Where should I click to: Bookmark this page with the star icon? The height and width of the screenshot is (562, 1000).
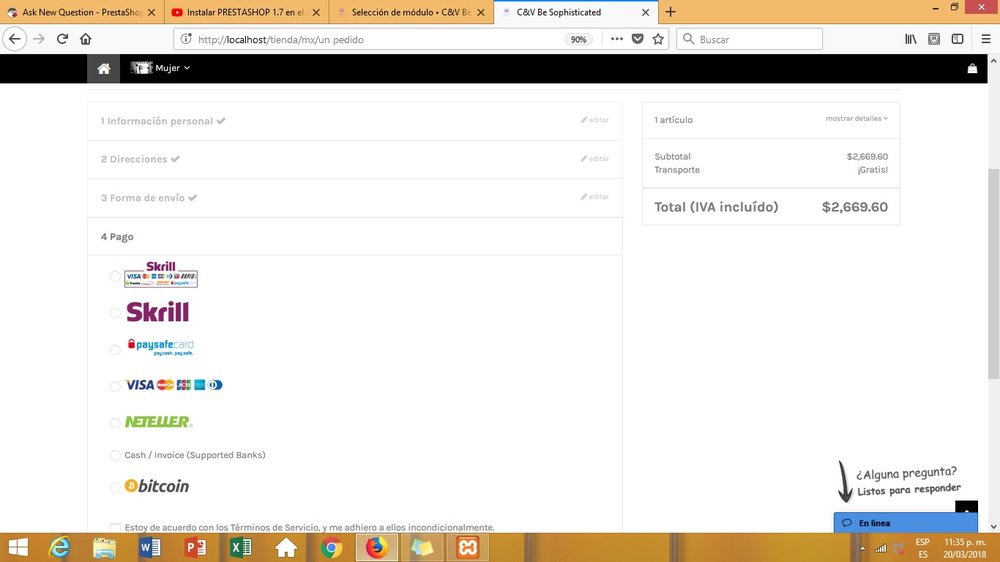(x=658, y=39)
